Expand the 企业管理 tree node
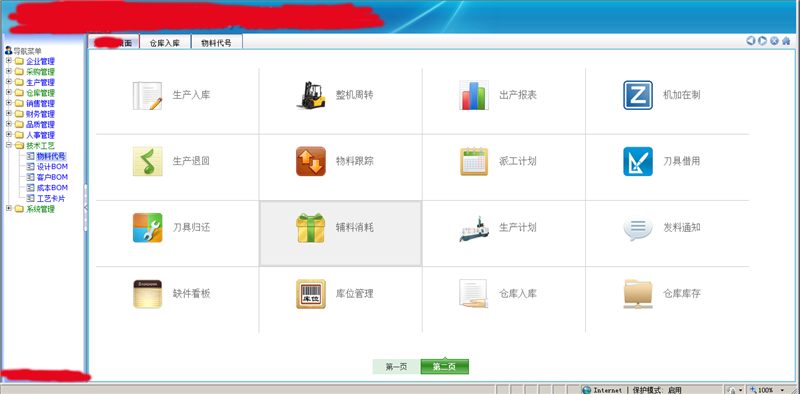 (x=9, y=61)
